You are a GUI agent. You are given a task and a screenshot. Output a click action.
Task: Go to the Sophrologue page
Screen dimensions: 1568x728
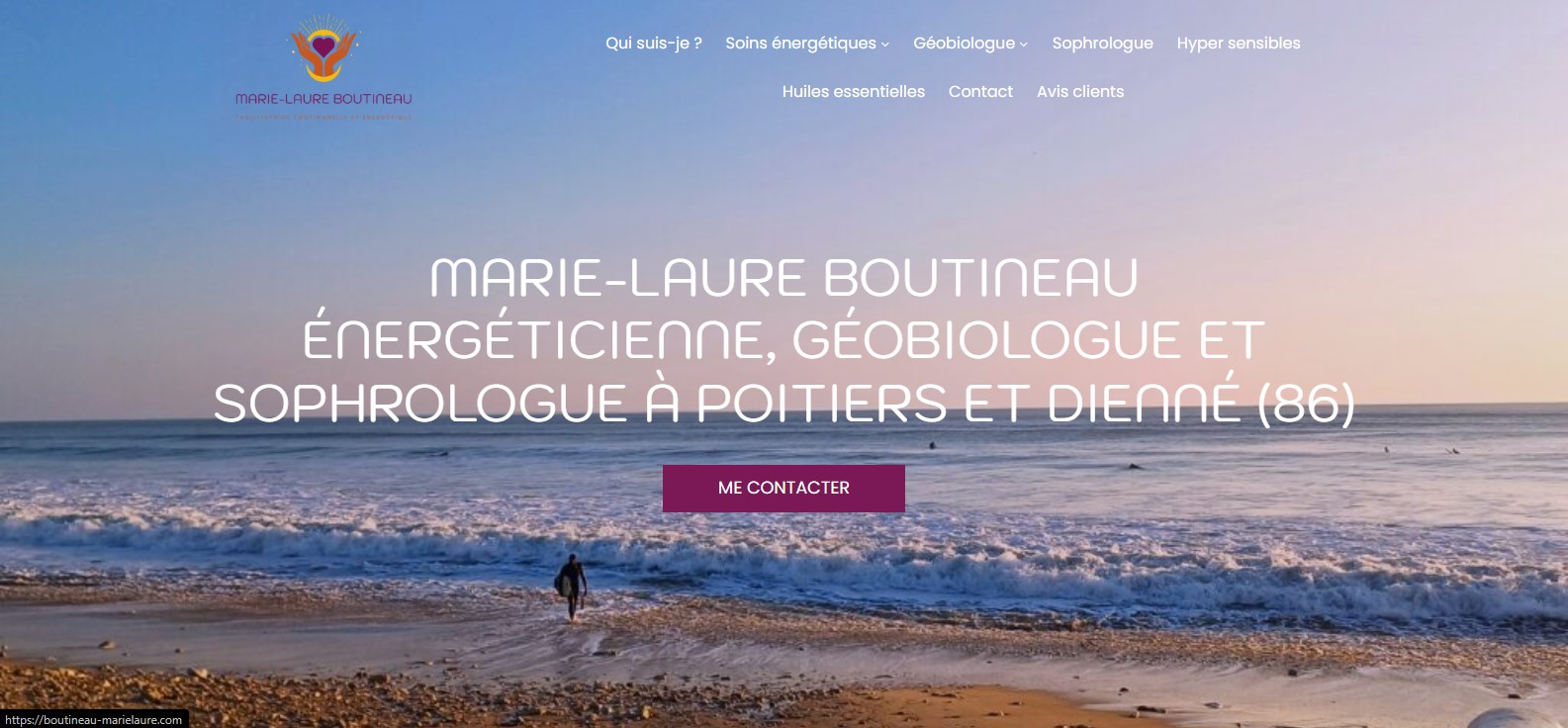(1102, 44)
